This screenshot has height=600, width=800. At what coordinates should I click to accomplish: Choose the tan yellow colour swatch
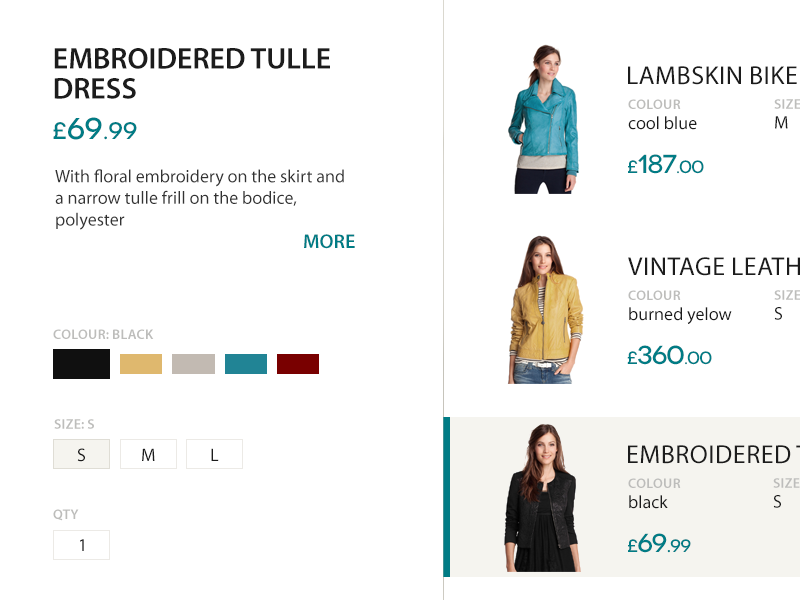[141, 364]
